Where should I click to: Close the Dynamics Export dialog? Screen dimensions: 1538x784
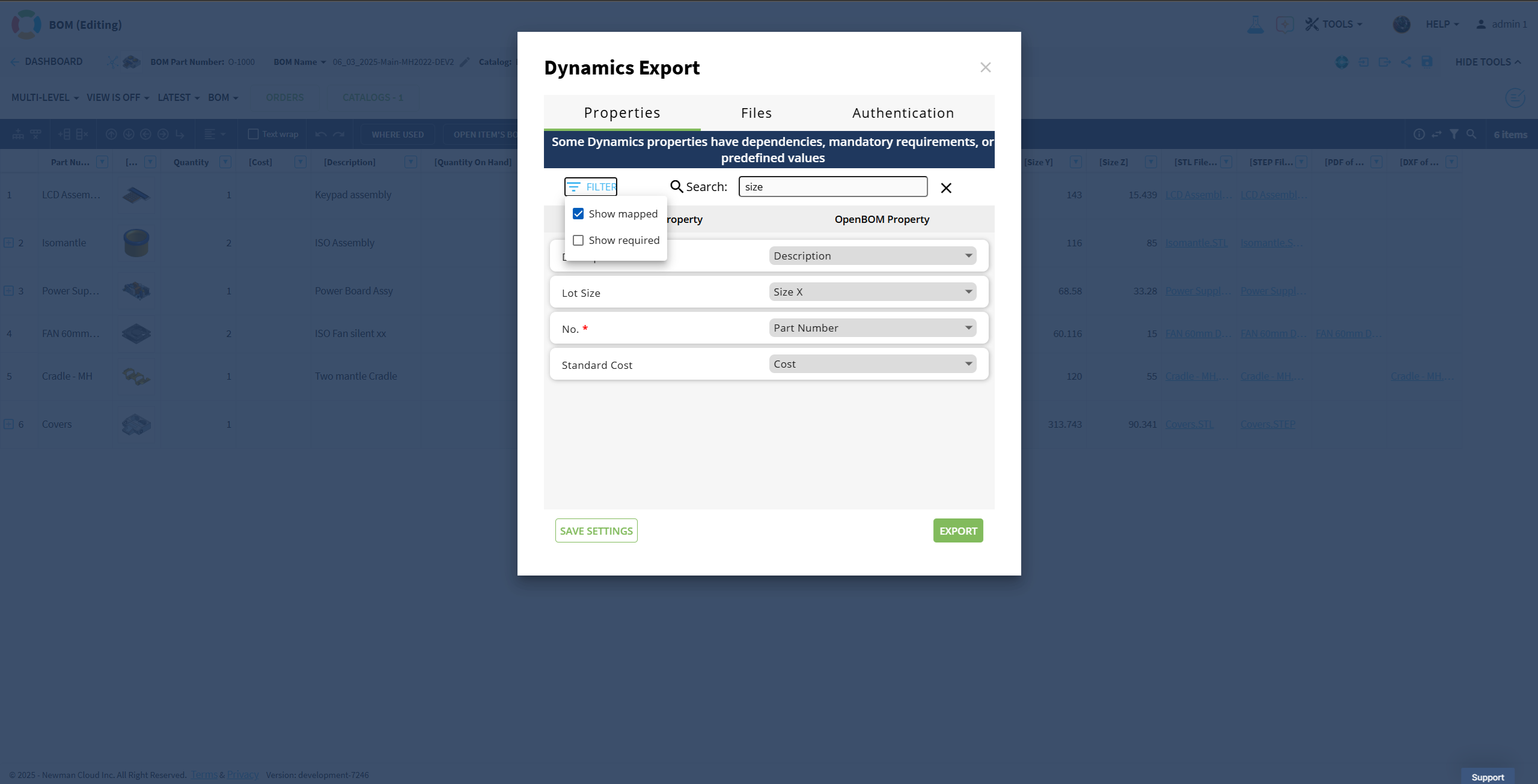coord(985,67)
